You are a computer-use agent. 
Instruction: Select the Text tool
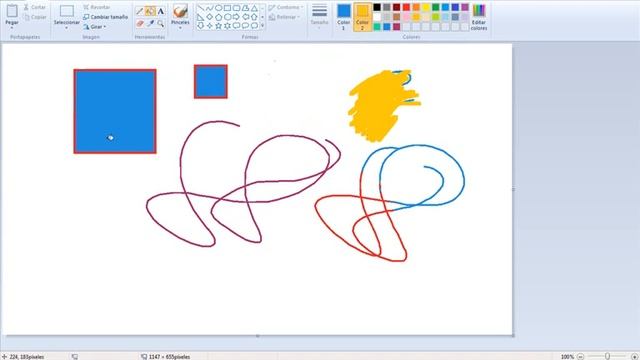pyautogui.click(x=161, y=11)
